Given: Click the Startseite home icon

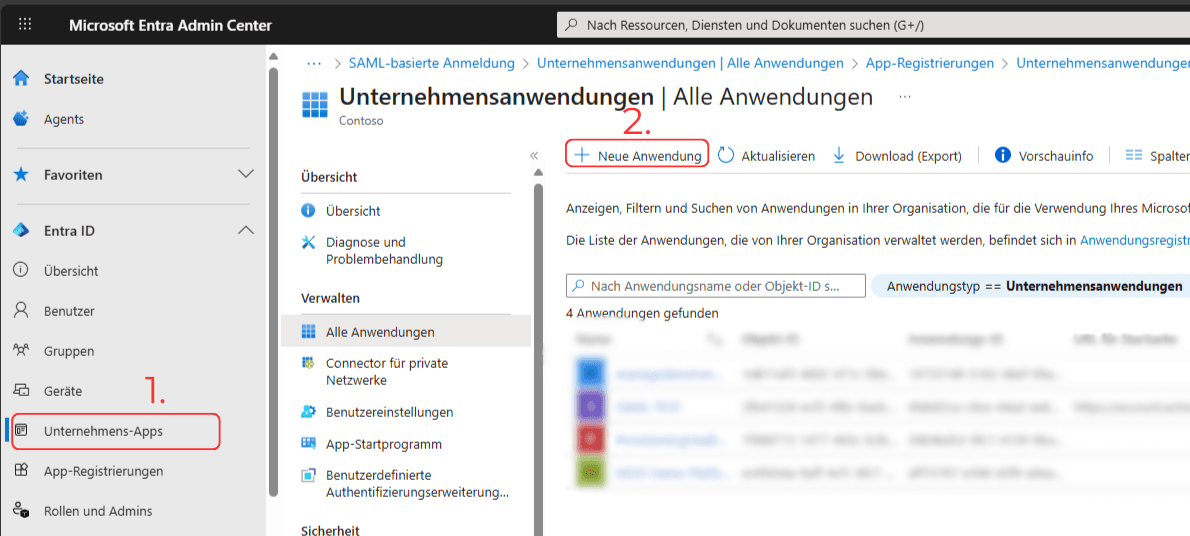Looking at the screenshot, I should 21,79.
